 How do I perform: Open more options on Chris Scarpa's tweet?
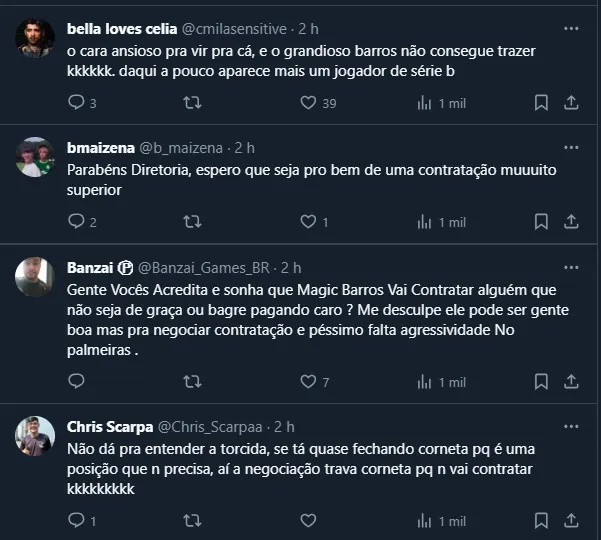coord(571,427)
